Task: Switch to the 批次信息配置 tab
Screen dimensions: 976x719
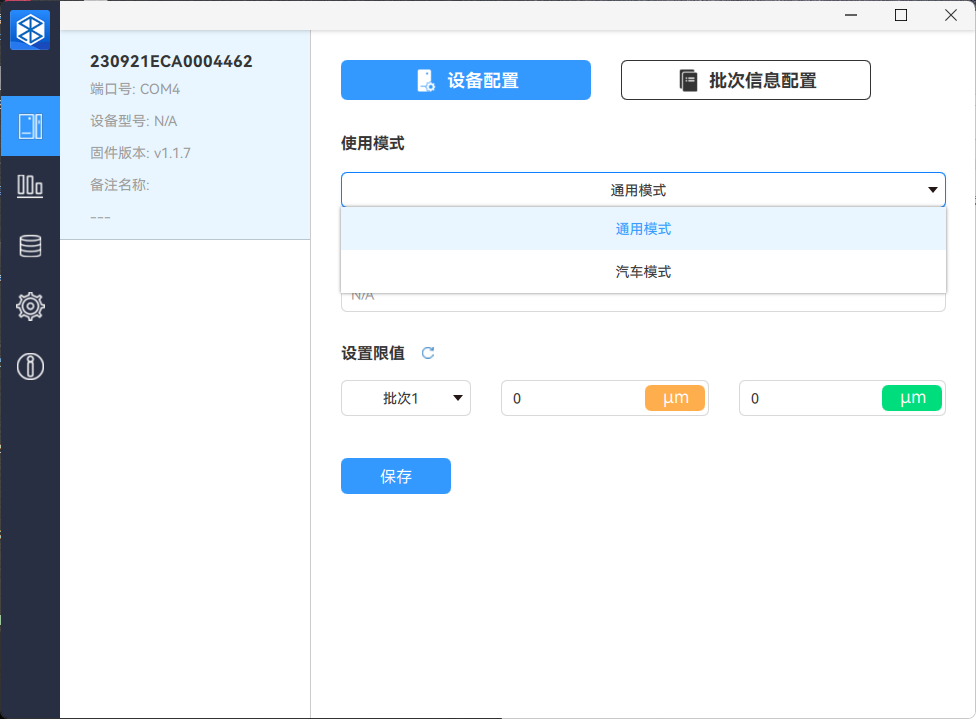Action: [x=746, y=80]
